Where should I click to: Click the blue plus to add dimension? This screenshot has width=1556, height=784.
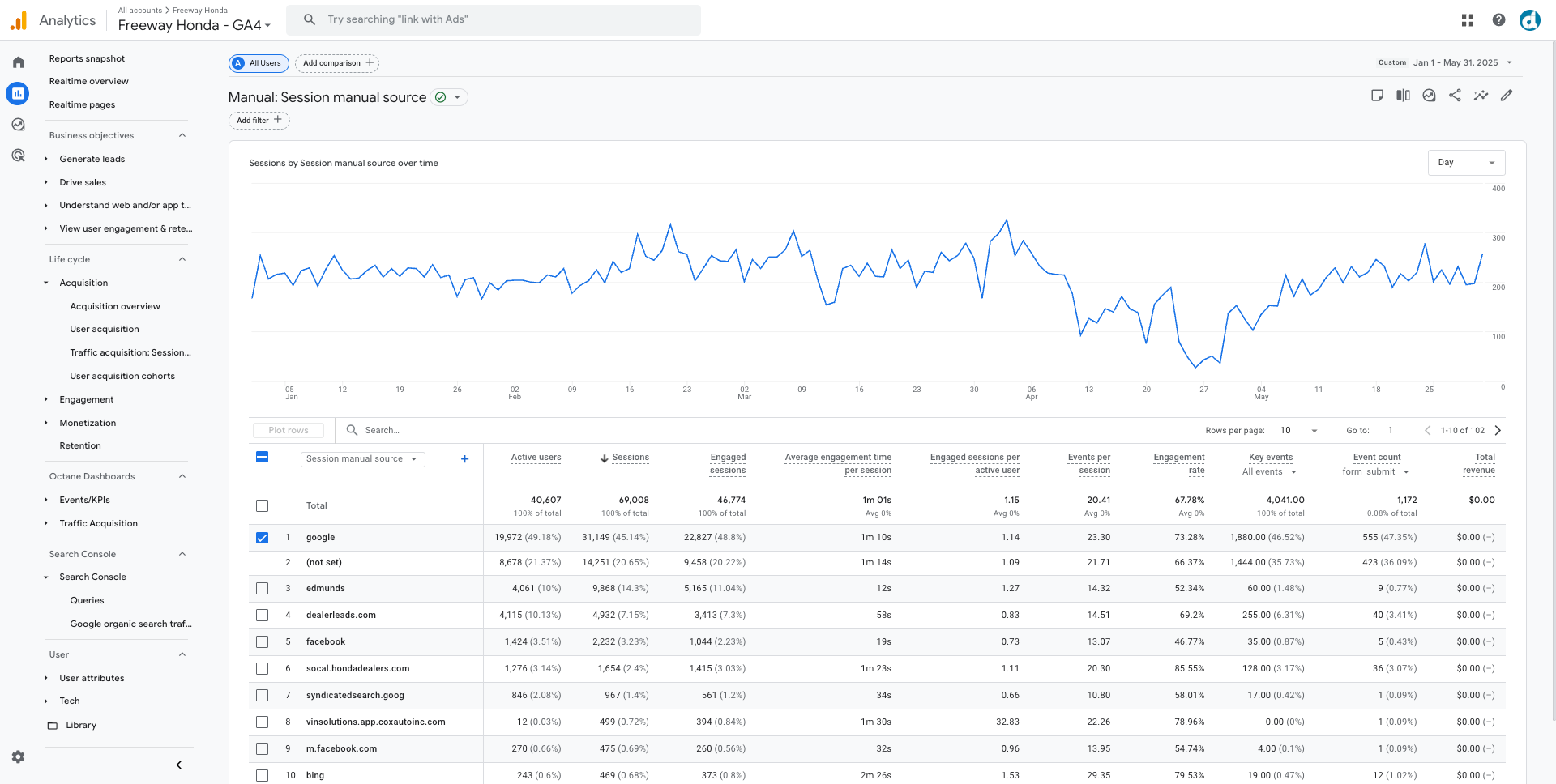coord(464,459)
